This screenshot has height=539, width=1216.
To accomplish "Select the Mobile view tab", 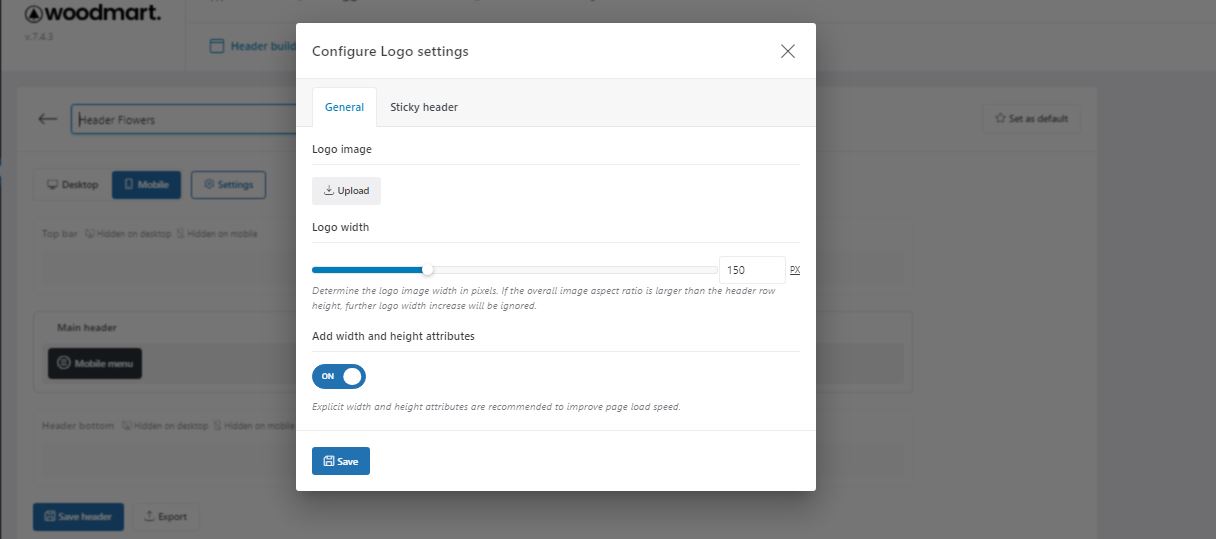I will point(146,185).
